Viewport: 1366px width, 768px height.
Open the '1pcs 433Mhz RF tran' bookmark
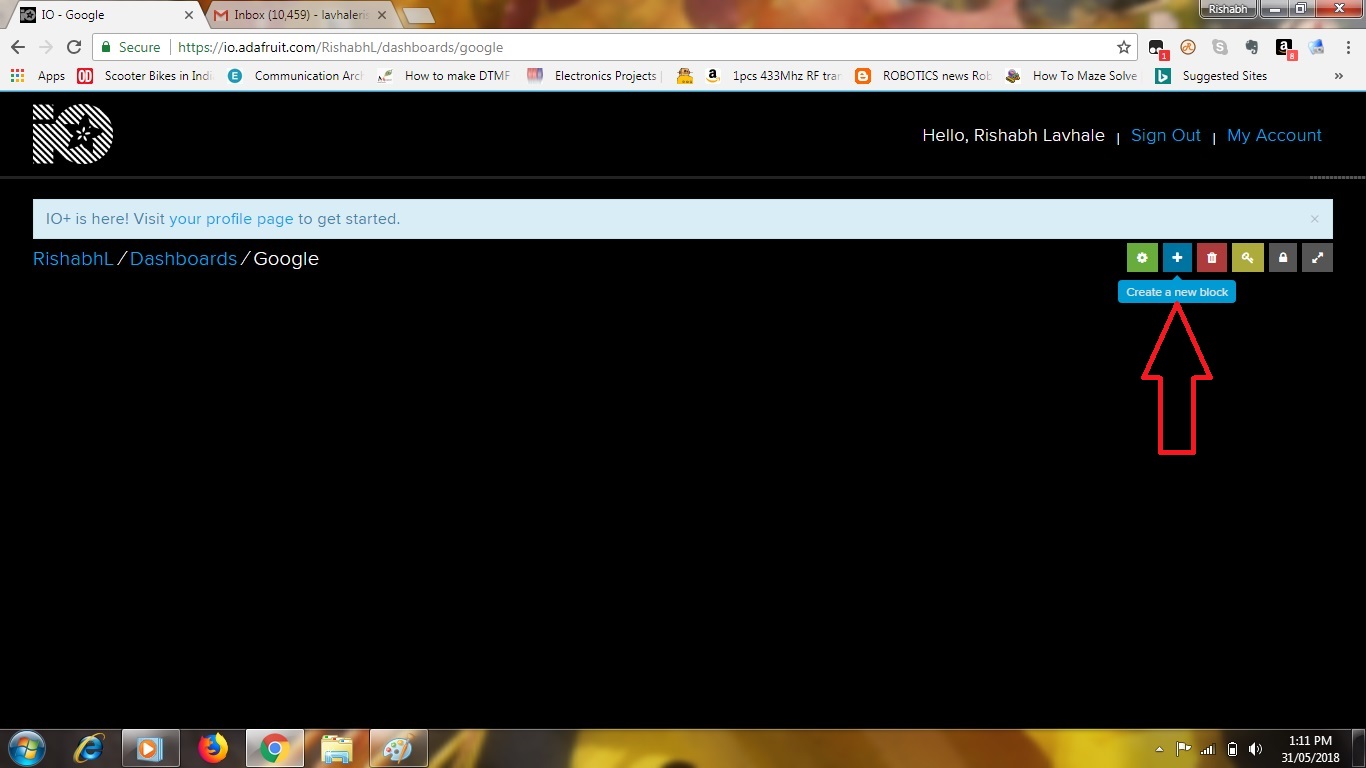tap(773, 76)
